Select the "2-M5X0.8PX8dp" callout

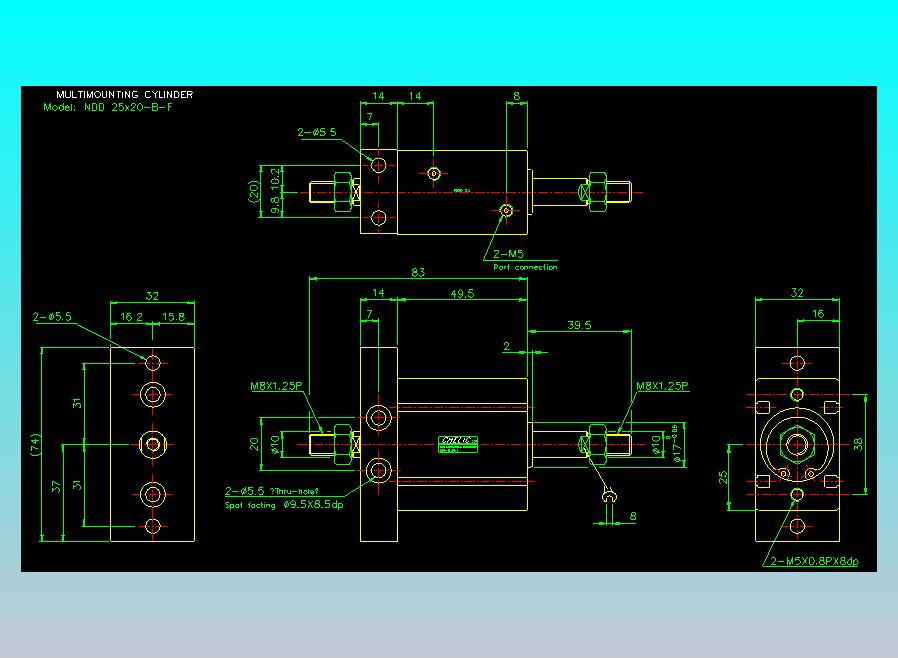pyautogui.click(x=814, y=561)
